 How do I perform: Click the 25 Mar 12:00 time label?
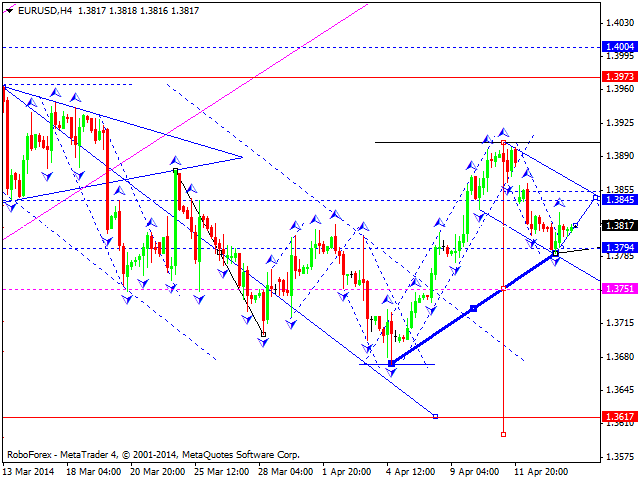(x=222, y=471)
